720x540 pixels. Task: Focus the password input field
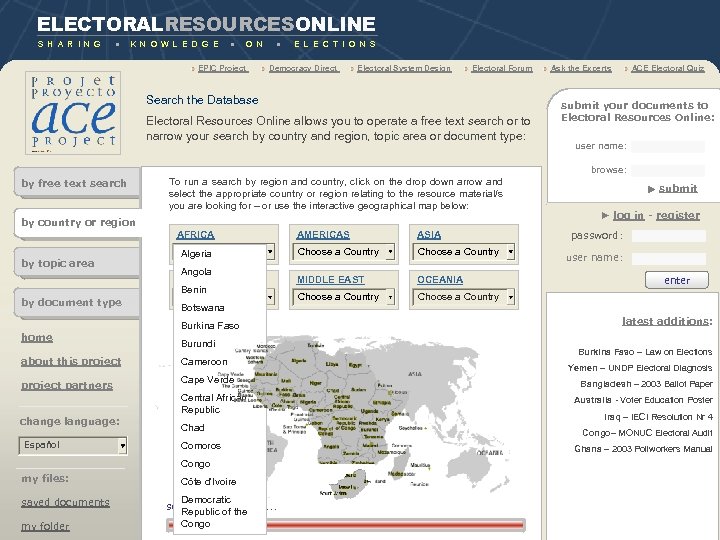(x=669, y=236)
